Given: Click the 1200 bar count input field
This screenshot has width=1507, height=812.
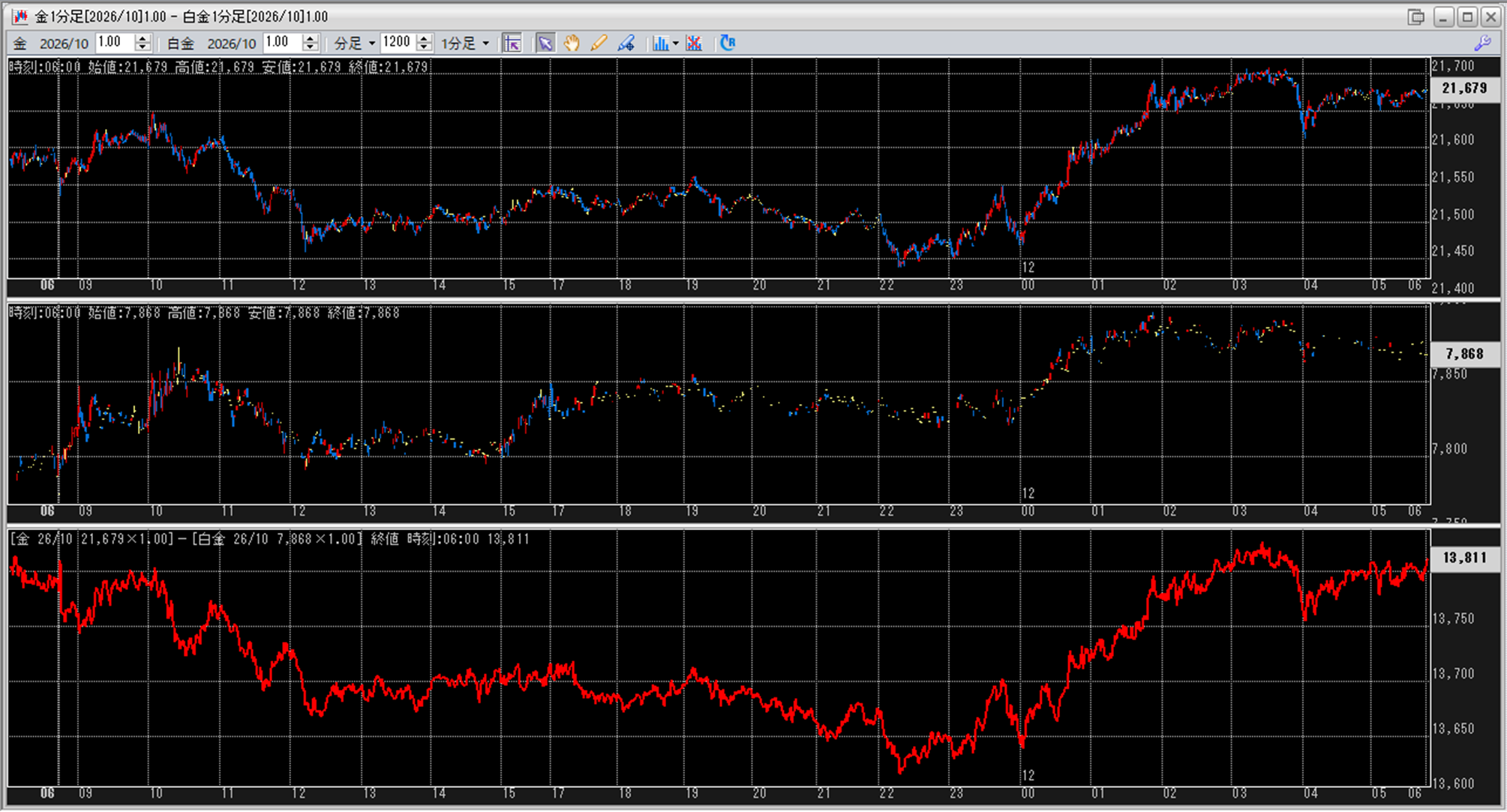Looking at the screenshot, I should (x=398, y=43).
